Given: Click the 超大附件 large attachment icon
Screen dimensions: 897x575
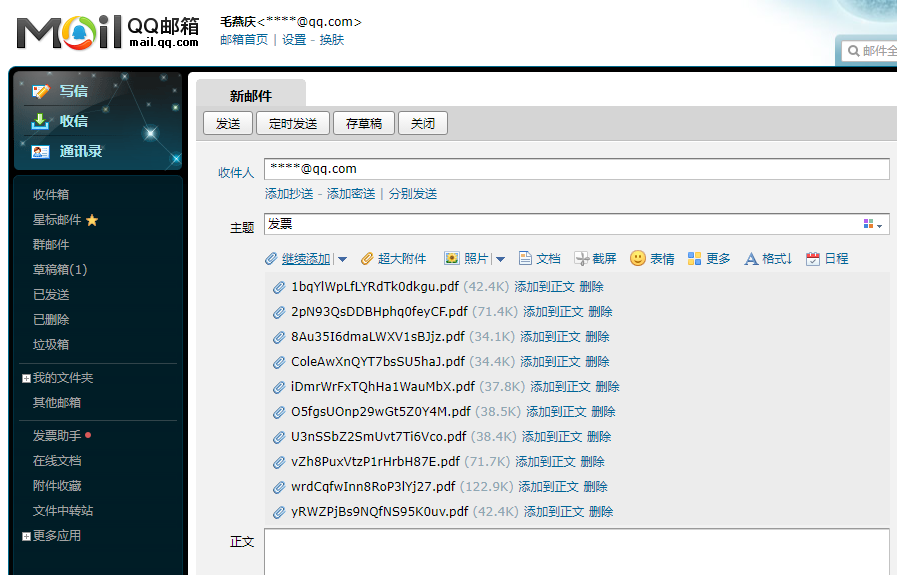Looking at the screenshot, I should [x=367, y=259].
